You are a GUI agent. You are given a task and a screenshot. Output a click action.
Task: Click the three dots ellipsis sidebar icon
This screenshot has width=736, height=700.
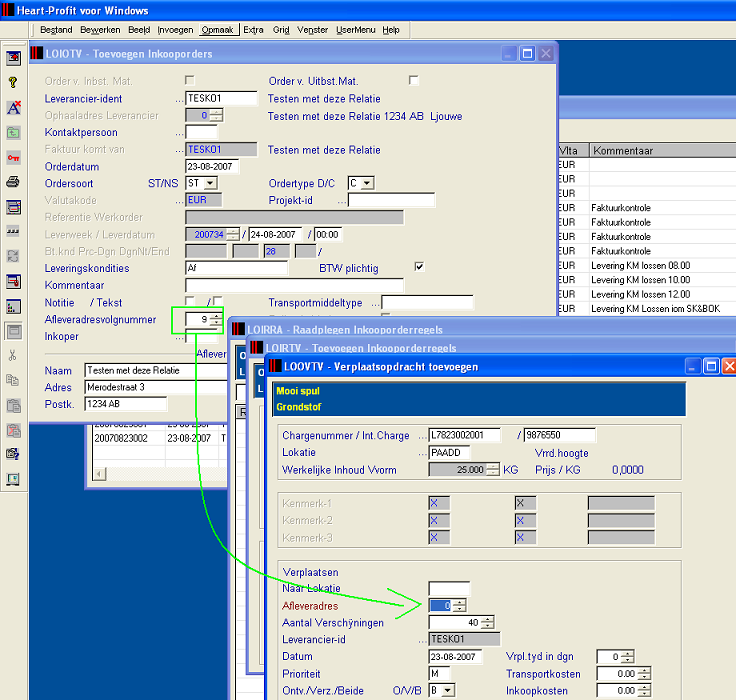coord(13,231)
